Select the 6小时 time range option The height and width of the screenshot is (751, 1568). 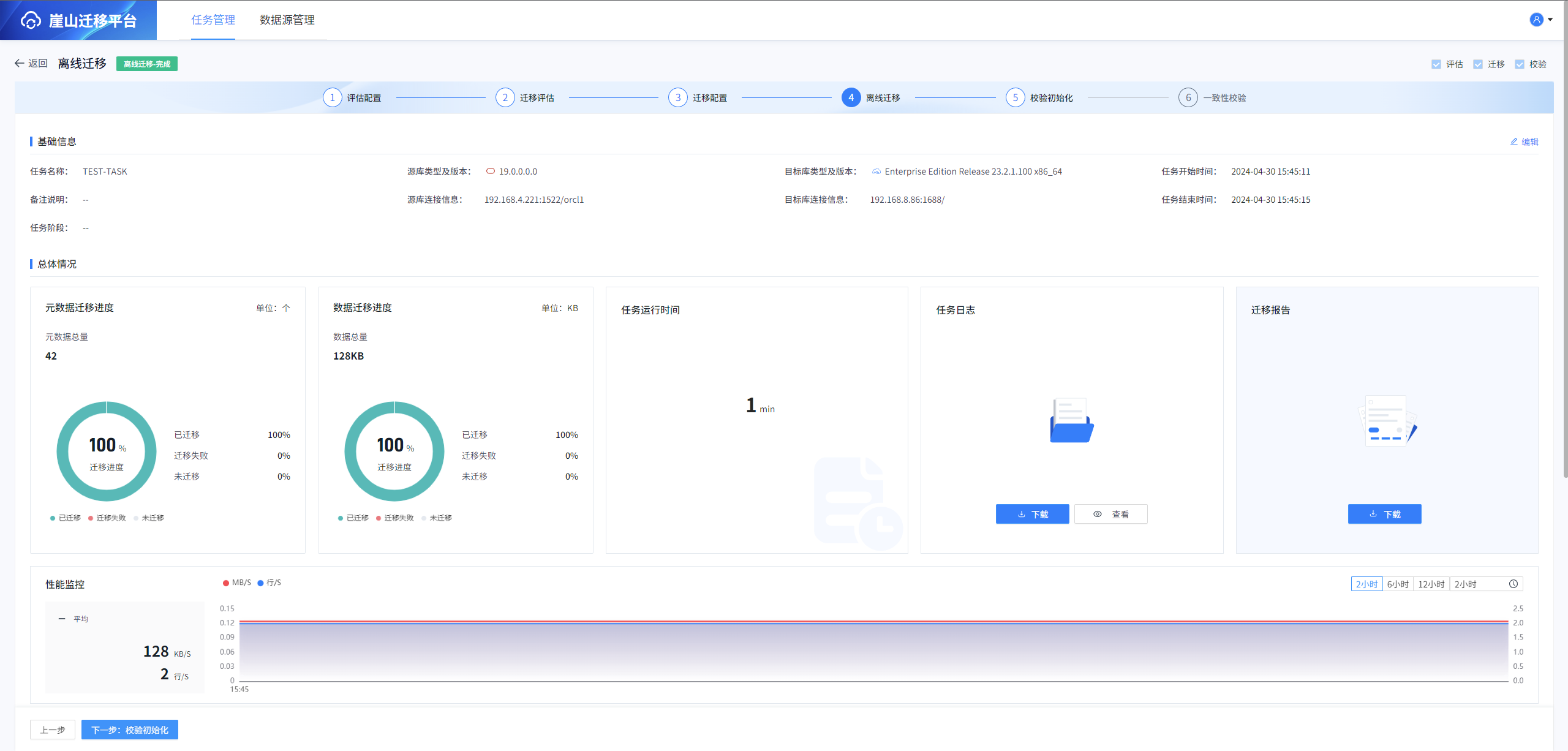coord(1398,584)
